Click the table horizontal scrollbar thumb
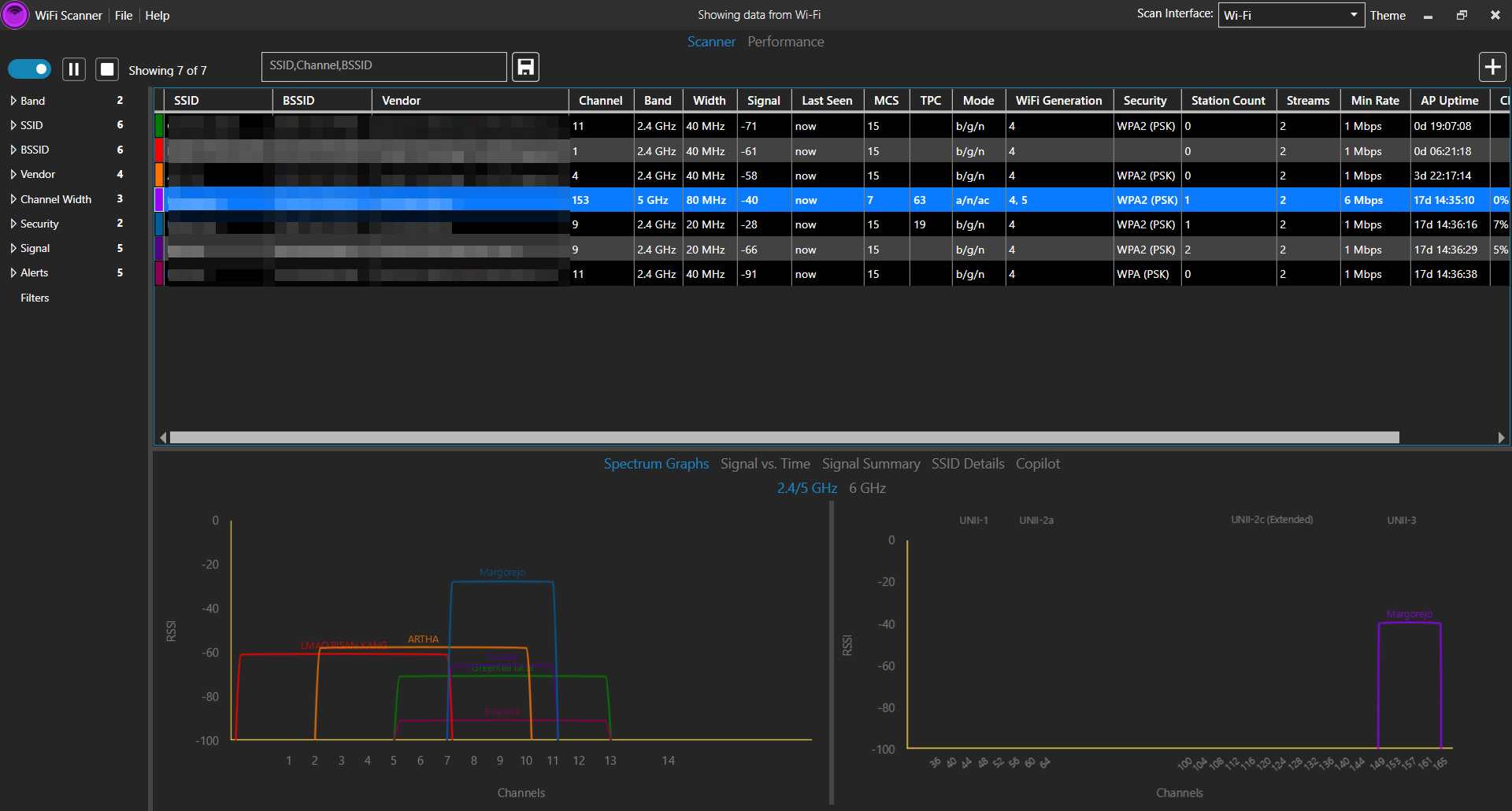The height and width of the screenshot is (811, 1512). click(784, 438)
